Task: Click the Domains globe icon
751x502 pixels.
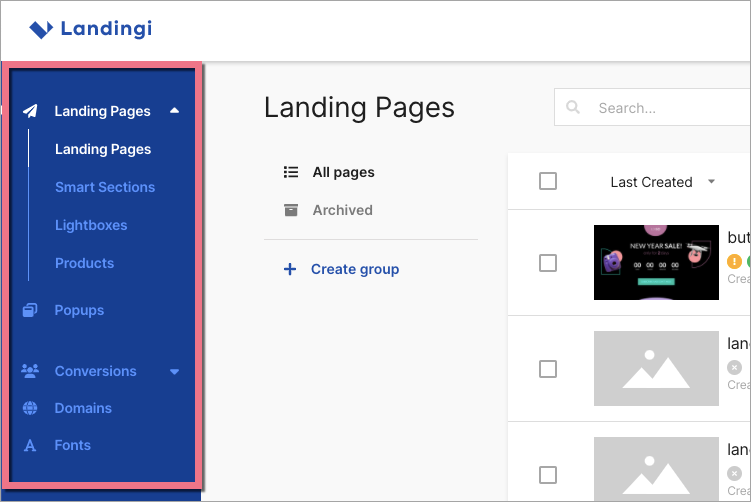Action: (x=30, y=408)
